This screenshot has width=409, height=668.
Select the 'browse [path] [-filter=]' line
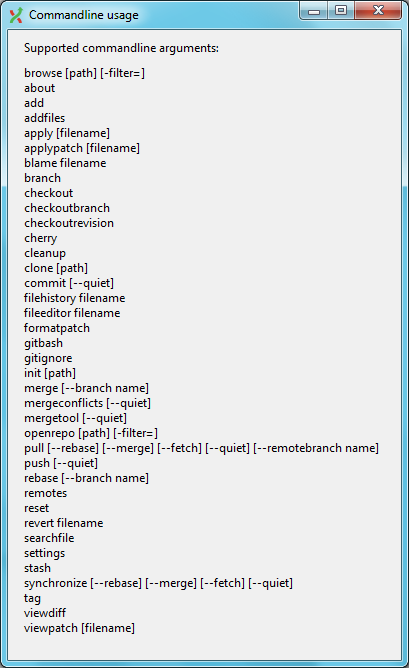(x=84, y=73)
